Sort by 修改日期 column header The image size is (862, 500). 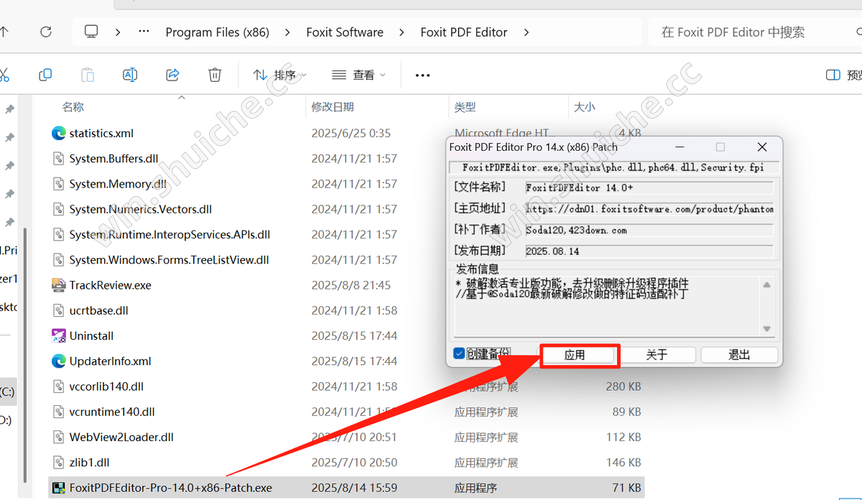[x=333, y=107]
